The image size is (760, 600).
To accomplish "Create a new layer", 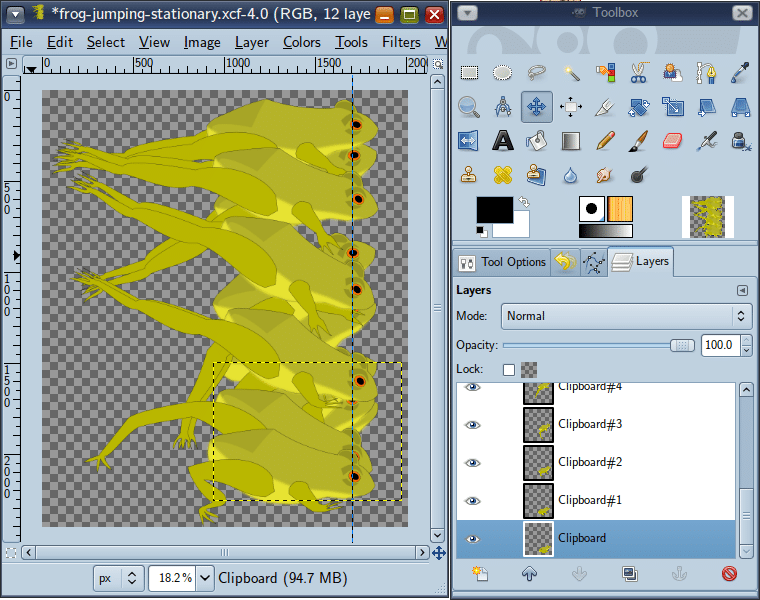I will (480, 574).
